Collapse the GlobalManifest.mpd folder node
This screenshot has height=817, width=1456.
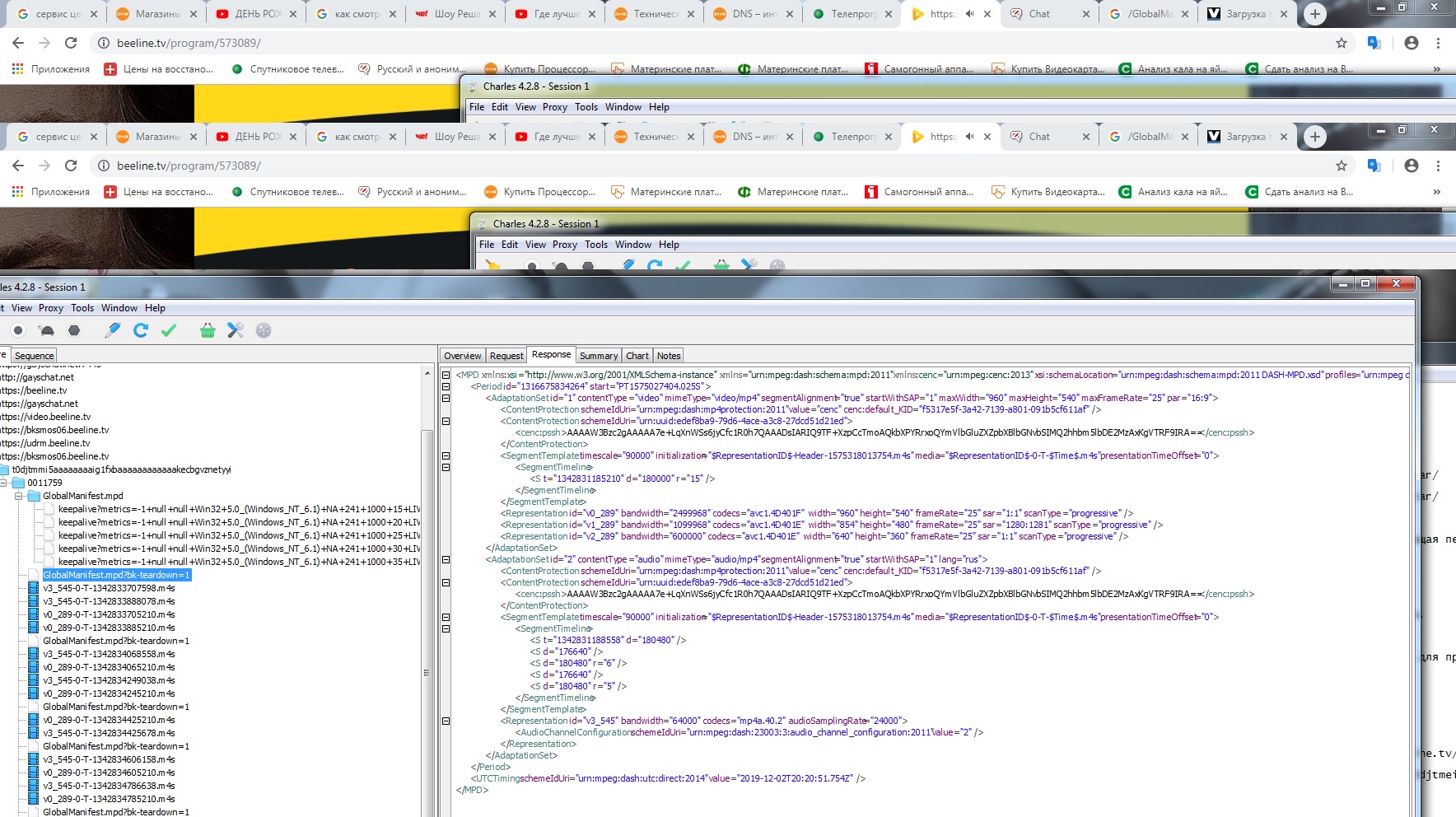[x=20, y=496]
